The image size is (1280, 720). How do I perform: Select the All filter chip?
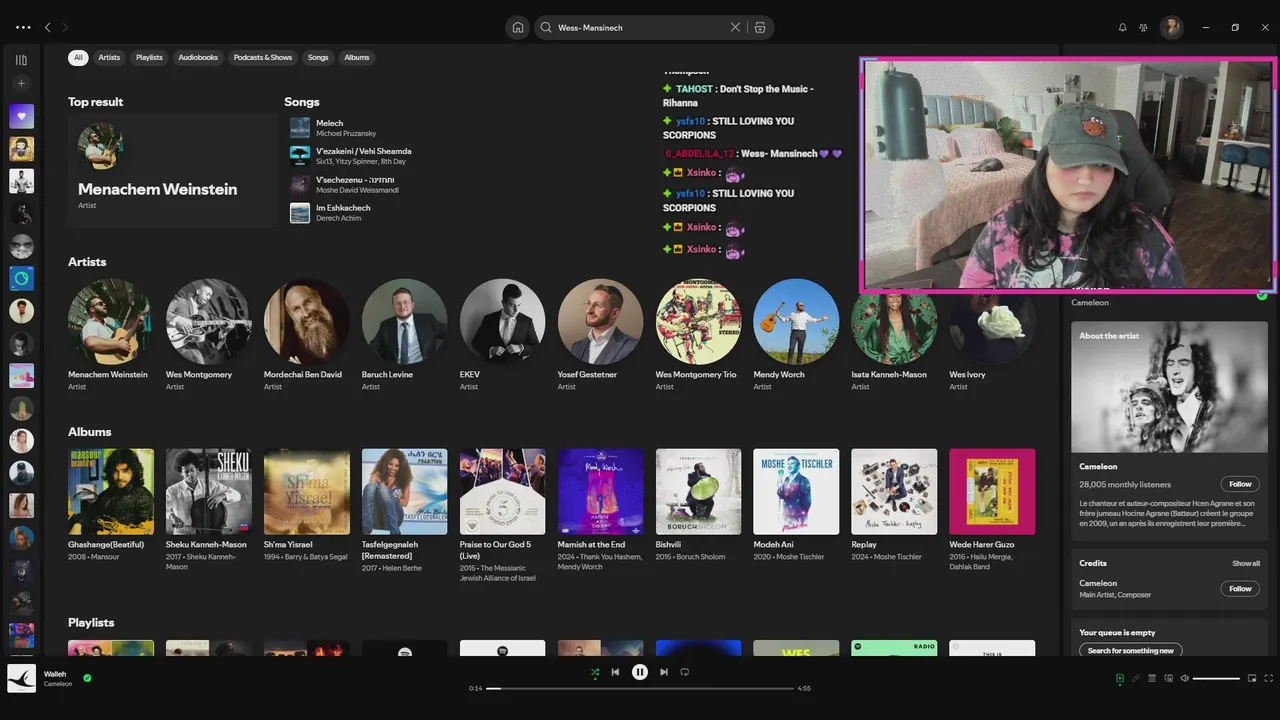pos(78,57)
